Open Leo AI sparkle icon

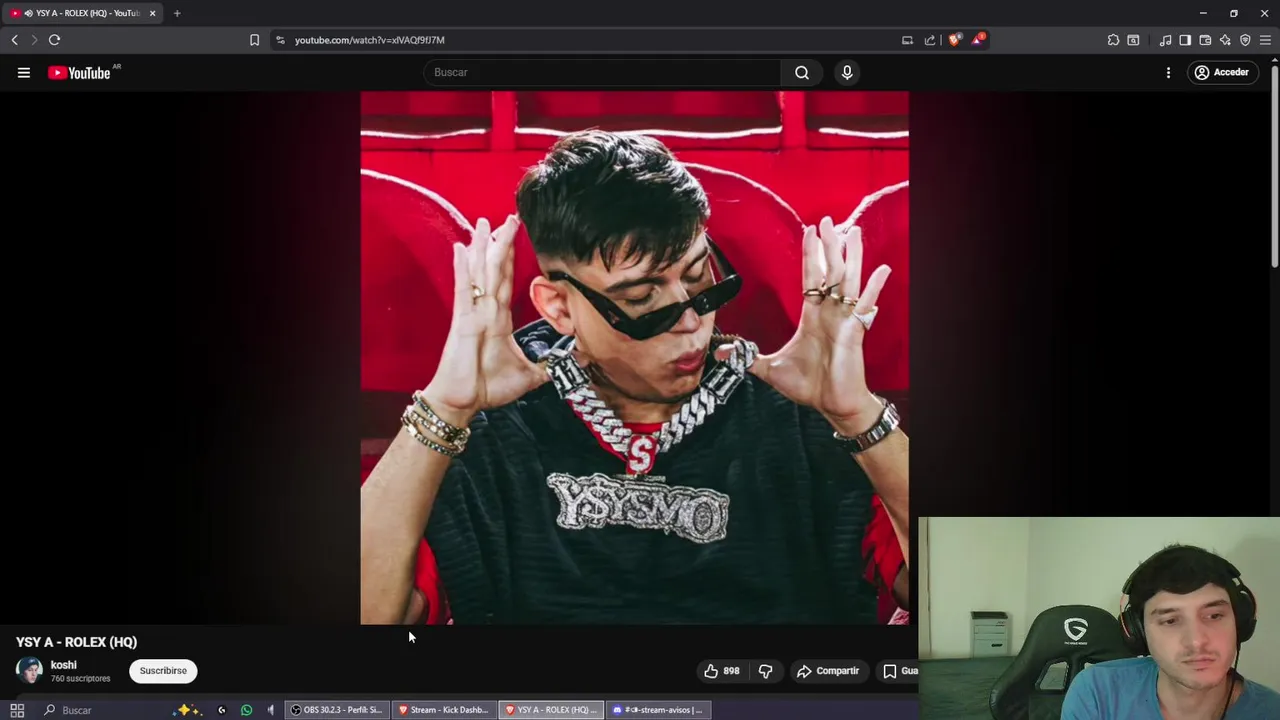tap(1225, 40)
